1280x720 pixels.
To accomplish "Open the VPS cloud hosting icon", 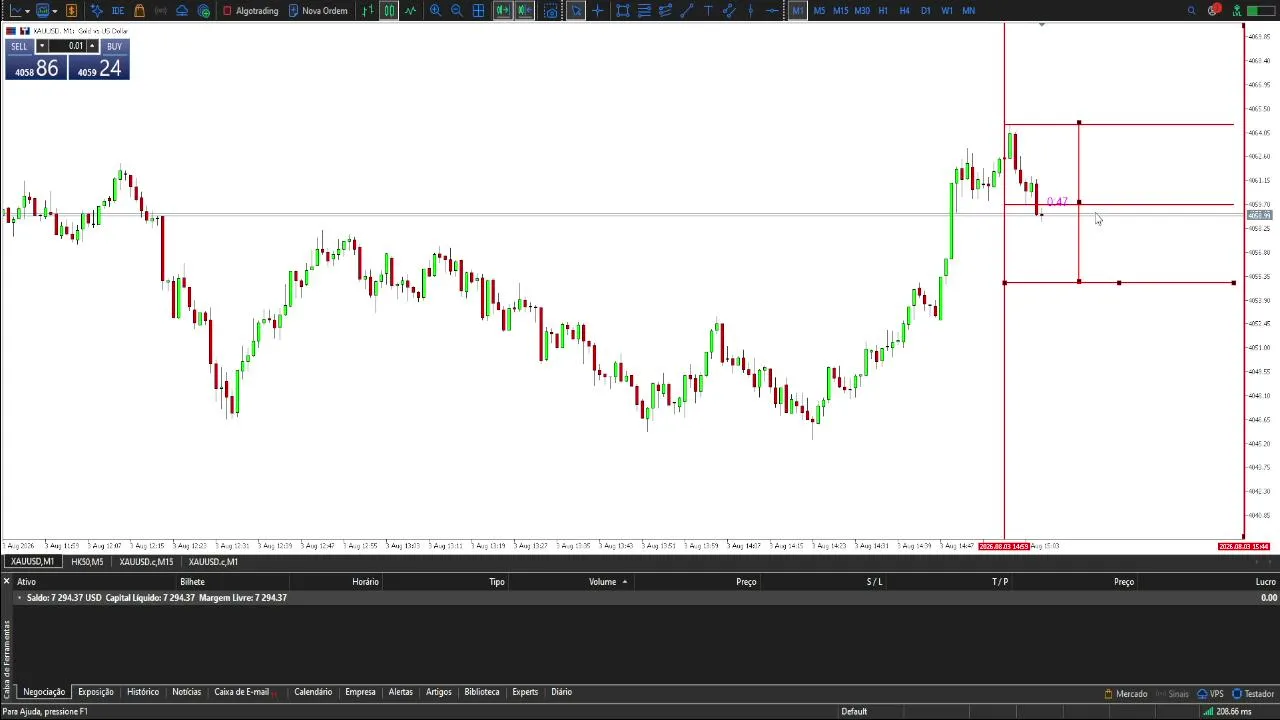I will [182, 10].
